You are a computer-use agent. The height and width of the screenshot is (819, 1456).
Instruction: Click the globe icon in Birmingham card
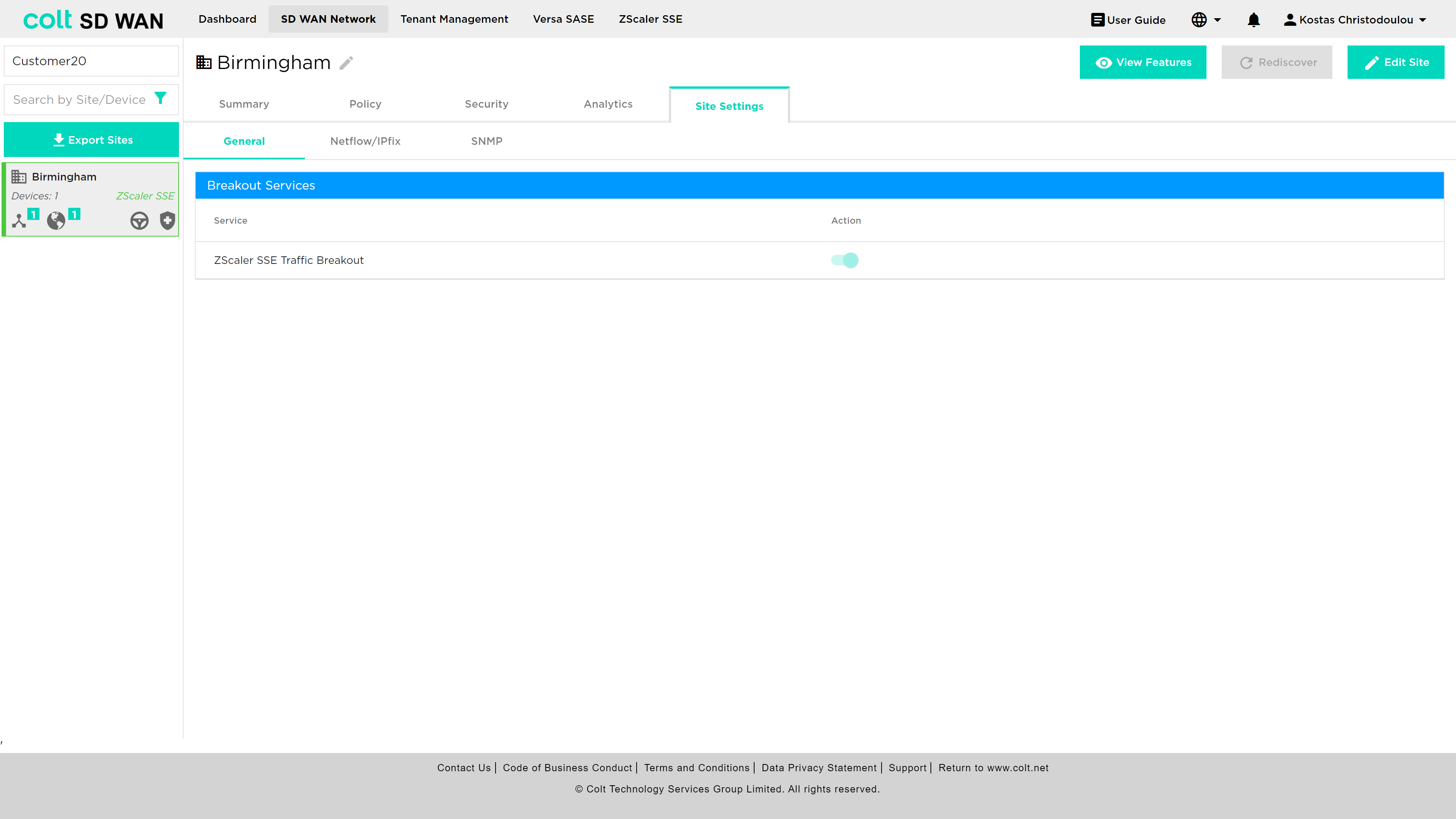pyautogui.click(x=56, y=220)
